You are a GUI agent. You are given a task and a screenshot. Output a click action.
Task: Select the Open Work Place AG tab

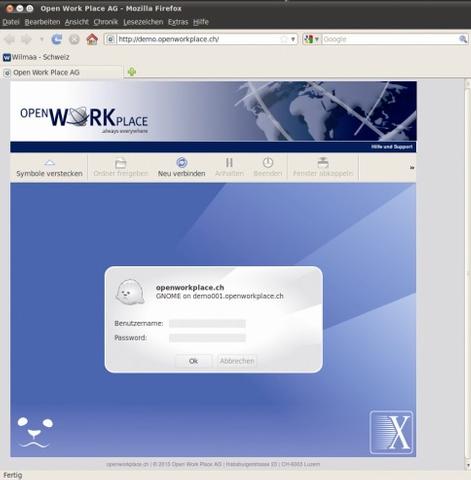pyautogui.click(x=62, y=72)
